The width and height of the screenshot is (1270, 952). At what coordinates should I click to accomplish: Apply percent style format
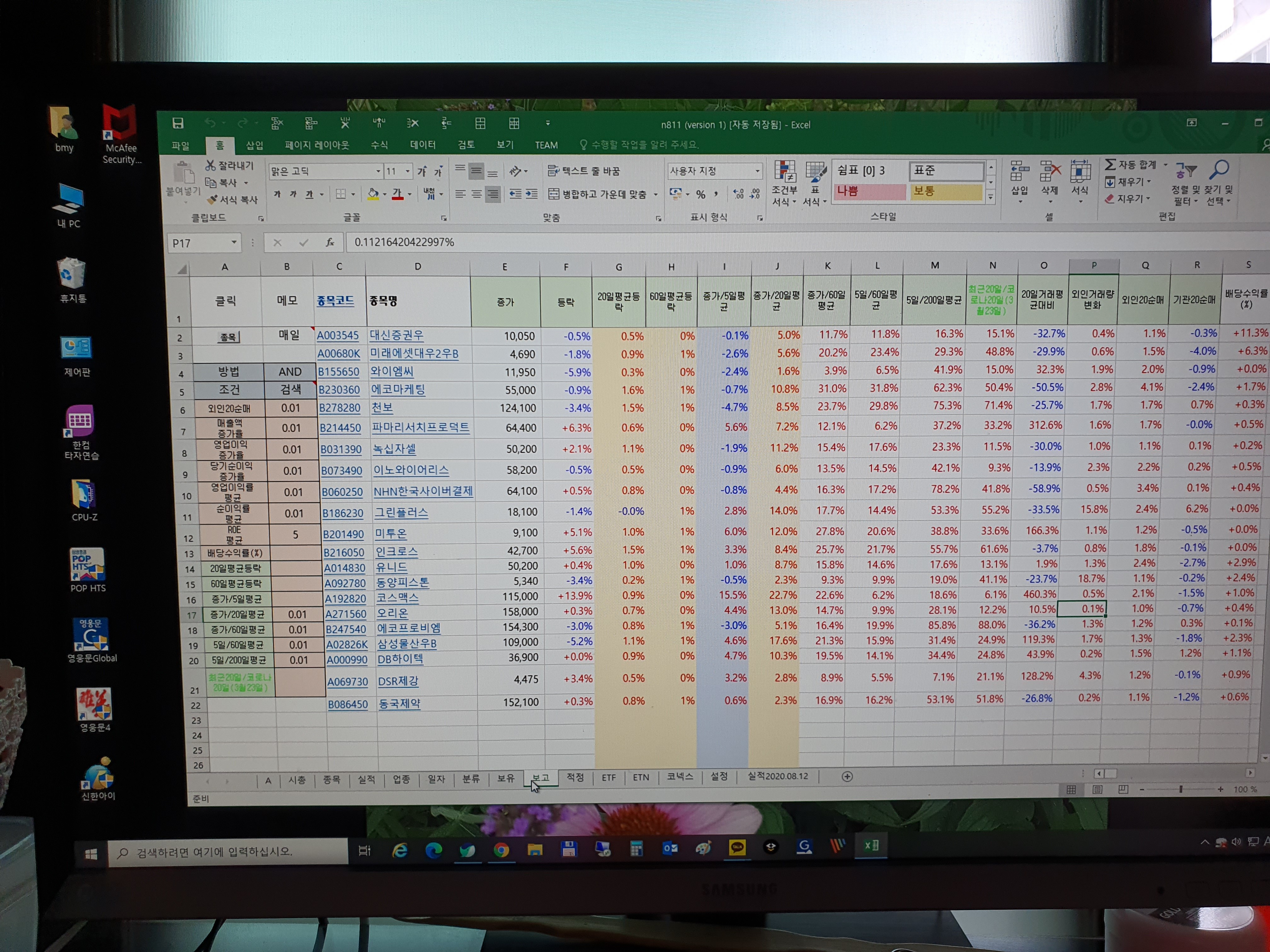pos(701,194)
